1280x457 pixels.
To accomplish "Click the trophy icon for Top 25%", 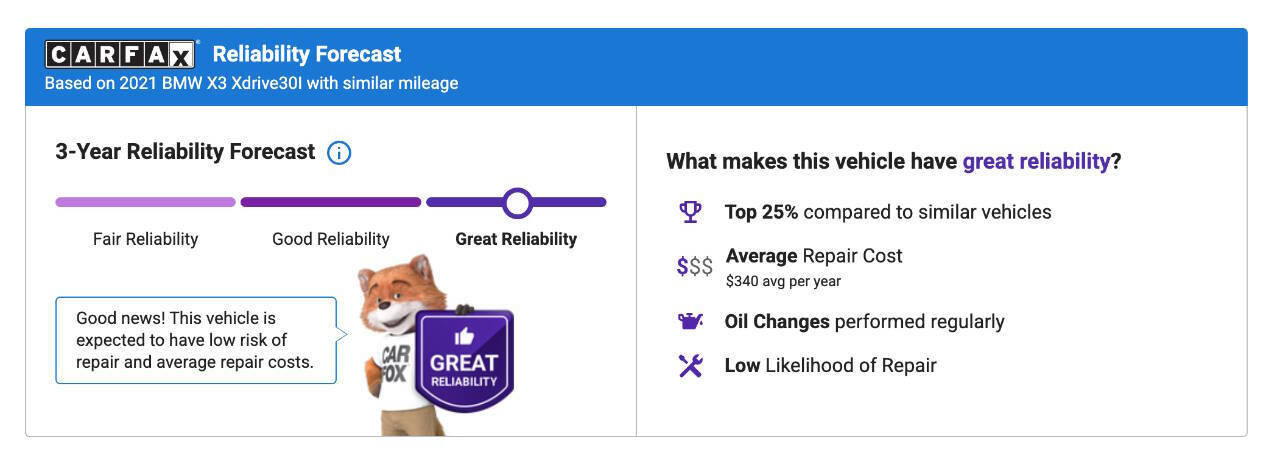I will point(690,212).
